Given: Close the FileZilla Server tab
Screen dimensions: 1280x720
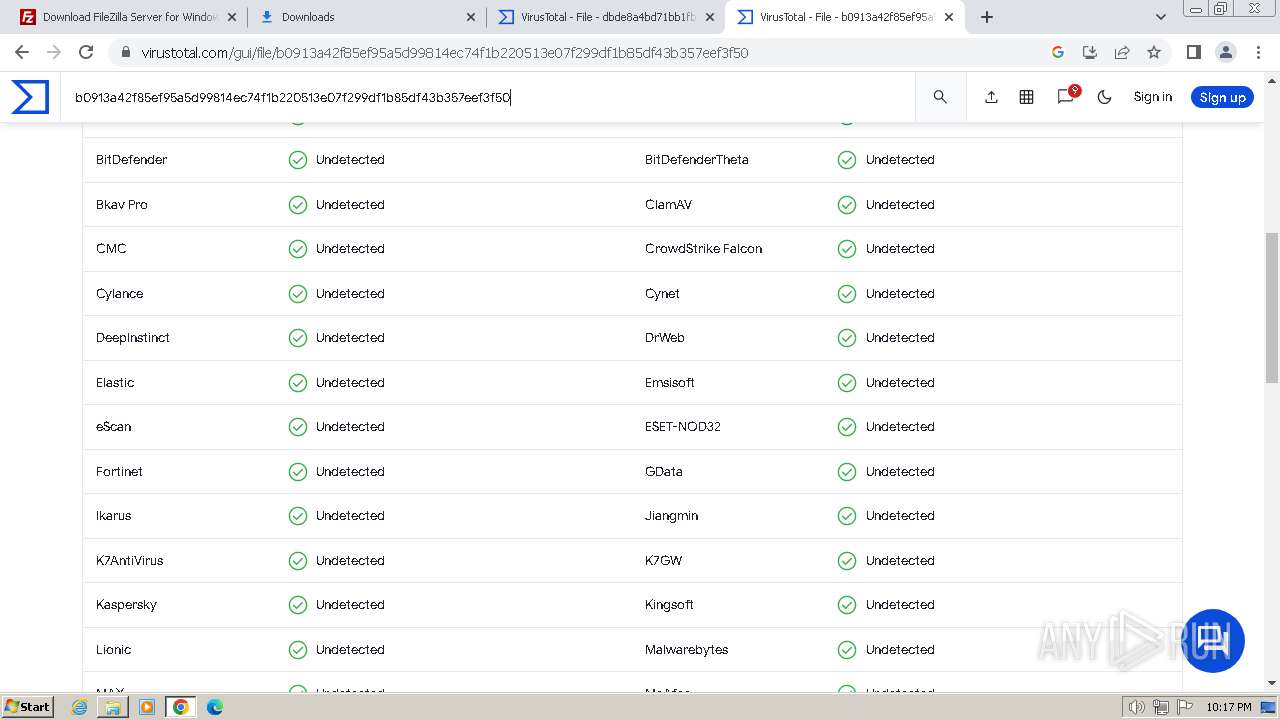Looking at the screenshot, I should 232,17.
